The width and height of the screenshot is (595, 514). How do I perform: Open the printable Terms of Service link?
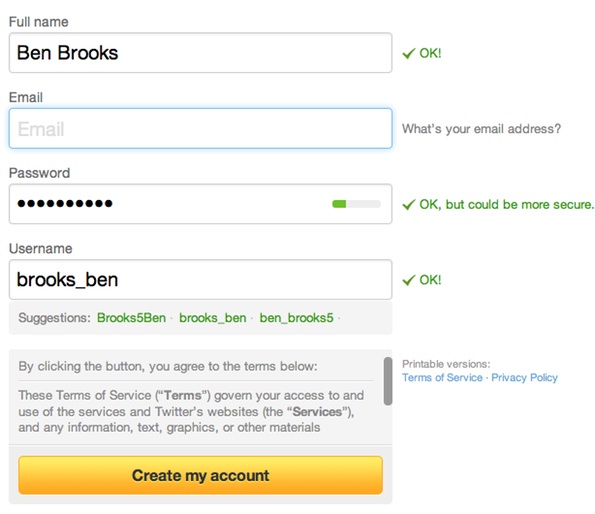[x=442, y=378]
